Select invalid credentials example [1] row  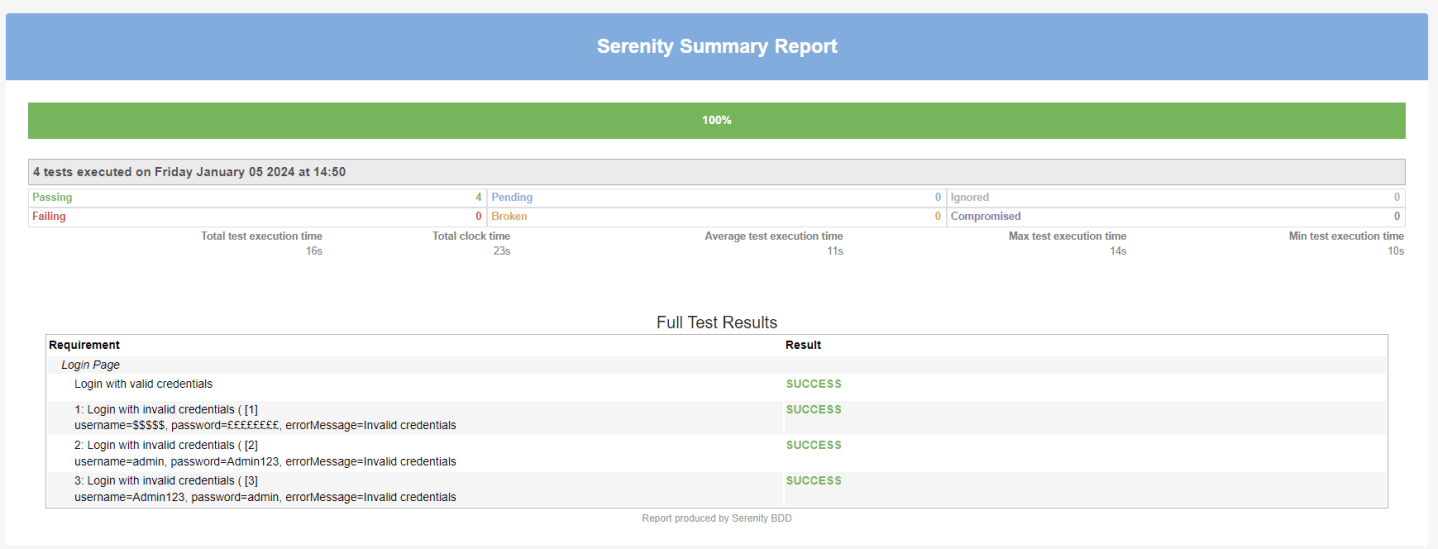(x=717, y=418)
